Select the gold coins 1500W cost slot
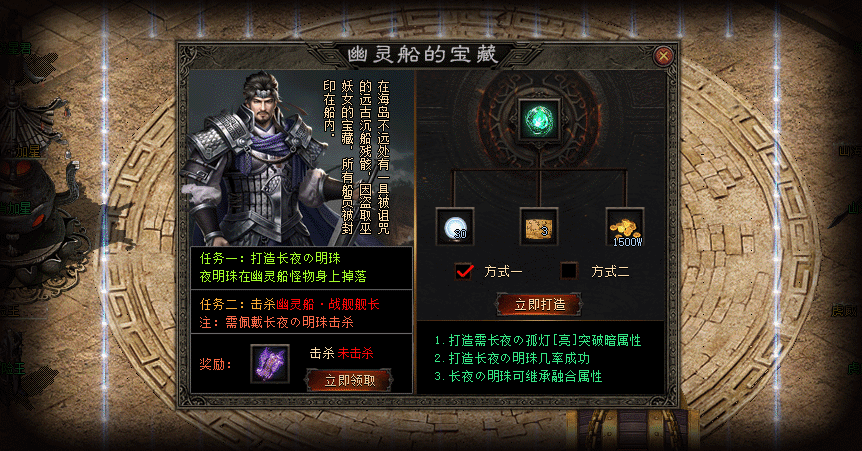The height and width of the screenshot is (451, 862). [625, 226]
